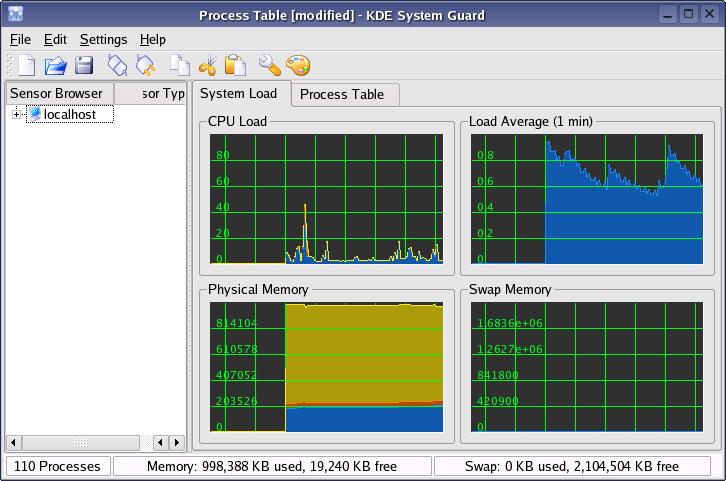Click the Paste clipboard icon
This screenshot has width=726, height=481.
pos(236,66)
